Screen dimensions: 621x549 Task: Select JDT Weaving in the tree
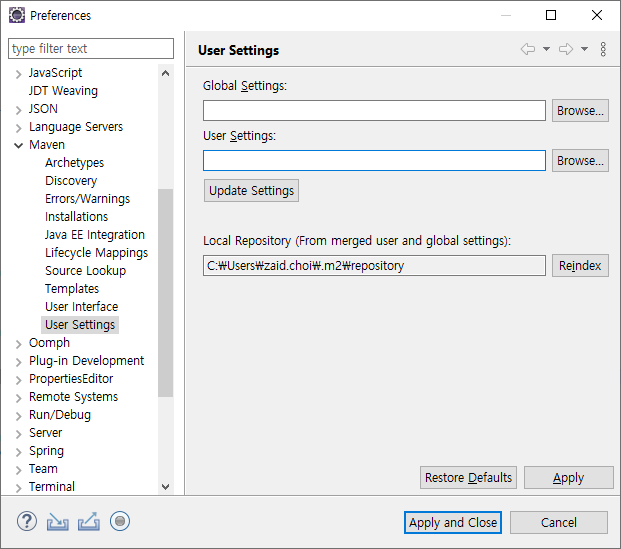coord(63,91)
